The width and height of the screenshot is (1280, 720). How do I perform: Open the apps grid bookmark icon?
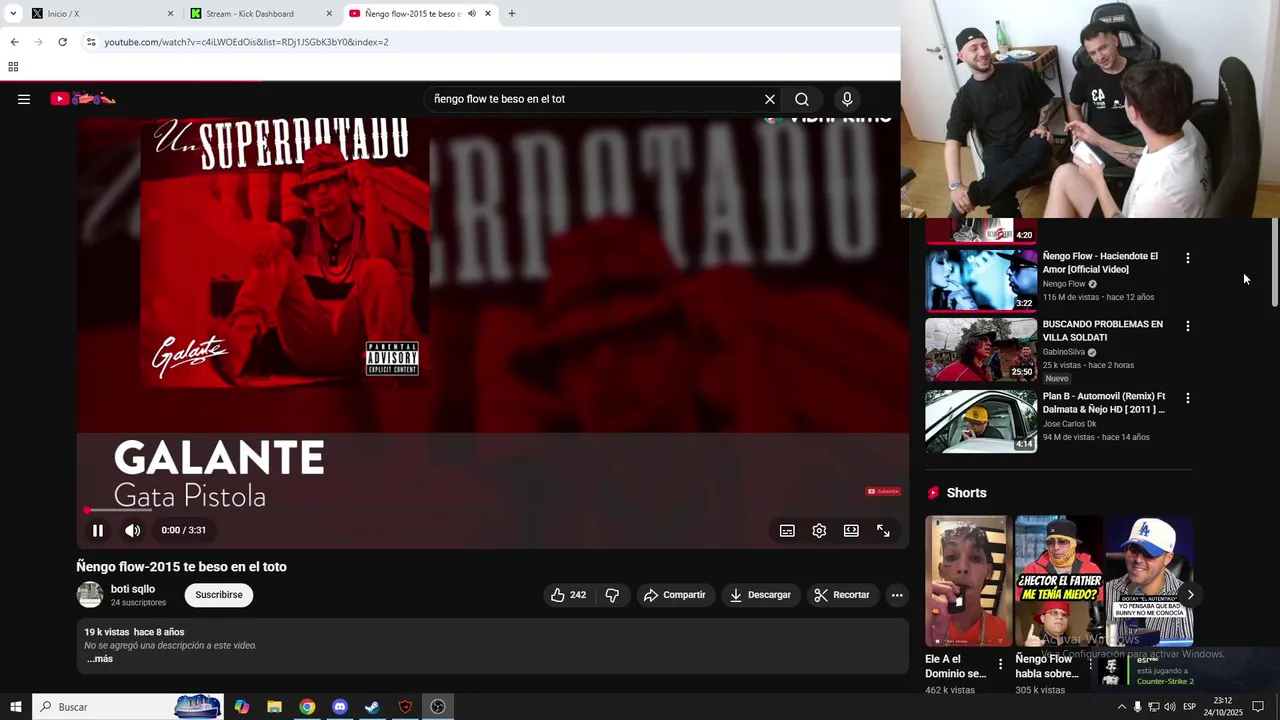click(x=13, y=67)
